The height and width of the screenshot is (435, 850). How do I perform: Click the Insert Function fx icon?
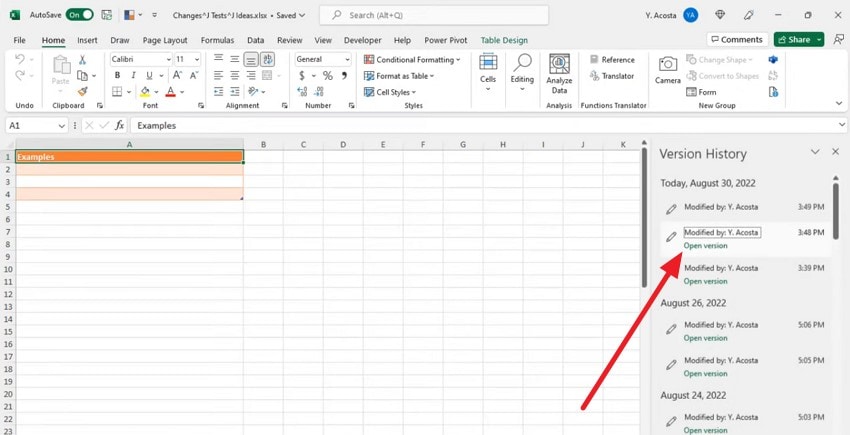[120, 125]
